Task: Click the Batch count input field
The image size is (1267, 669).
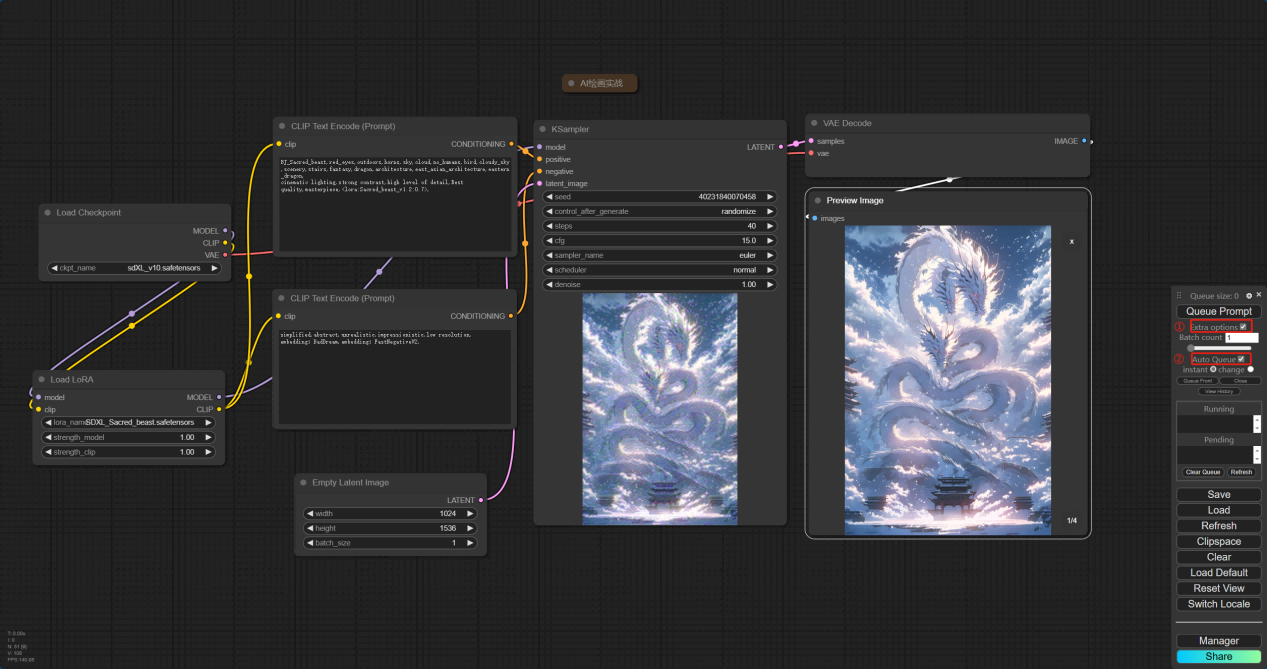Action: [x=1241, y=338]
